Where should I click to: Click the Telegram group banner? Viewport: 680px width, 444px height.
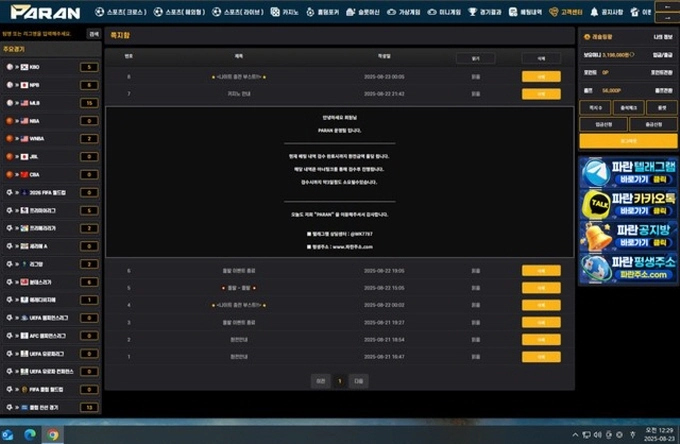click(x=628, y=173)
